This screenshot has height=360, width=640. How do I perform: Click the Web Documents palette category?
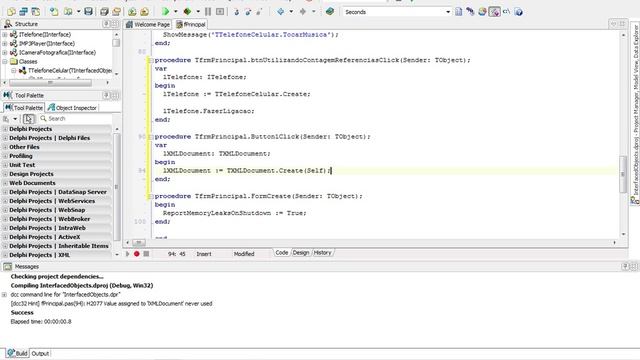click(56, 183)
